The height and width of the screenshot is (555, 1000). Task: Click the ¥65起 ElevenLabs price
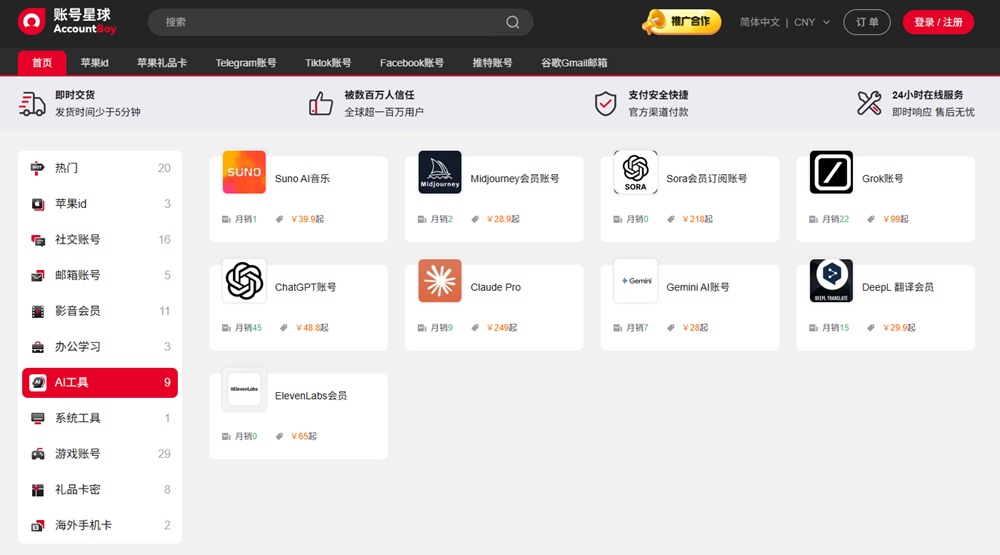click(304, 436)
